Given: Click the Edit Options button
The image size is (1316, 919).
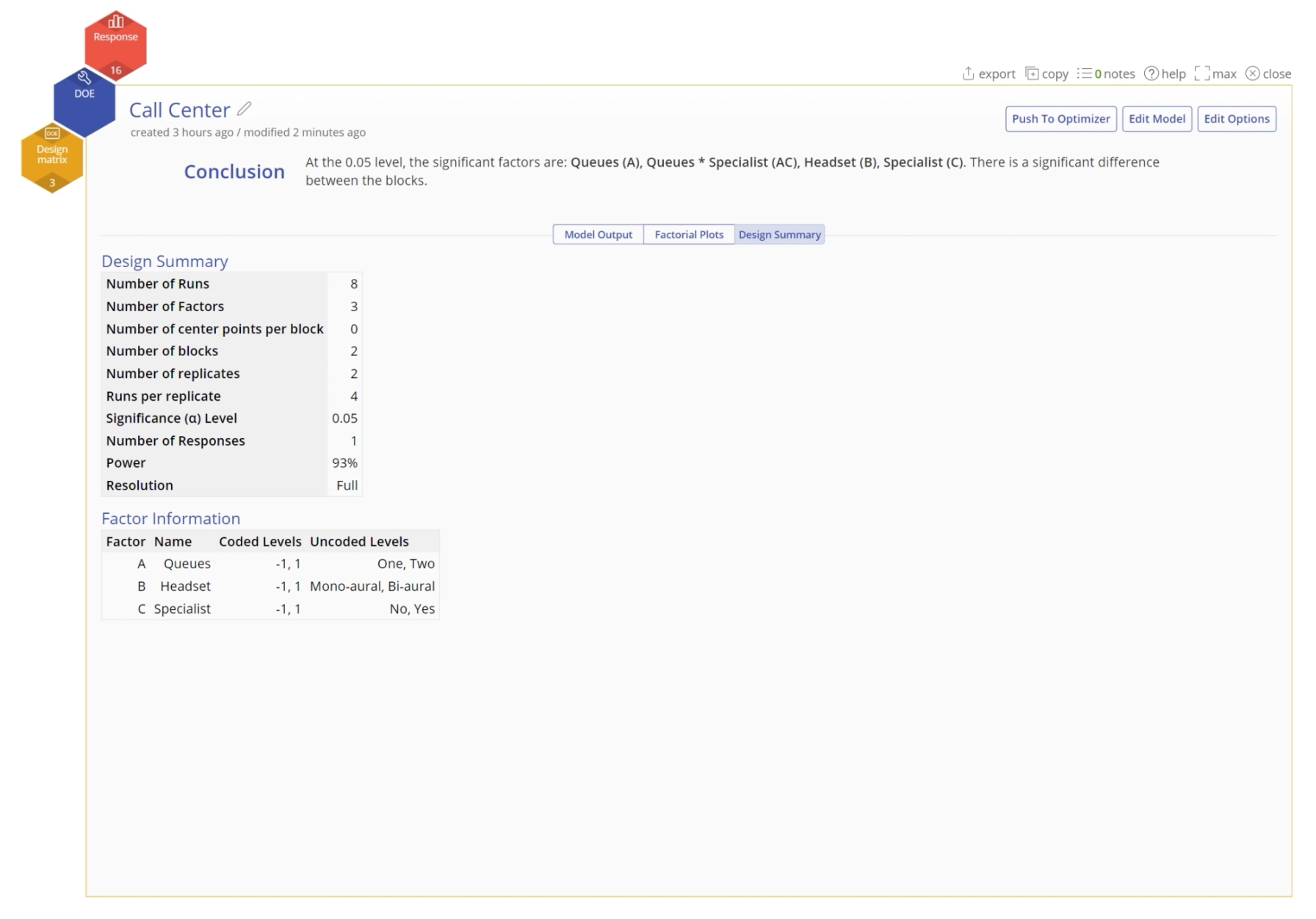Looking at the screenshot, I should [1237, 119].
